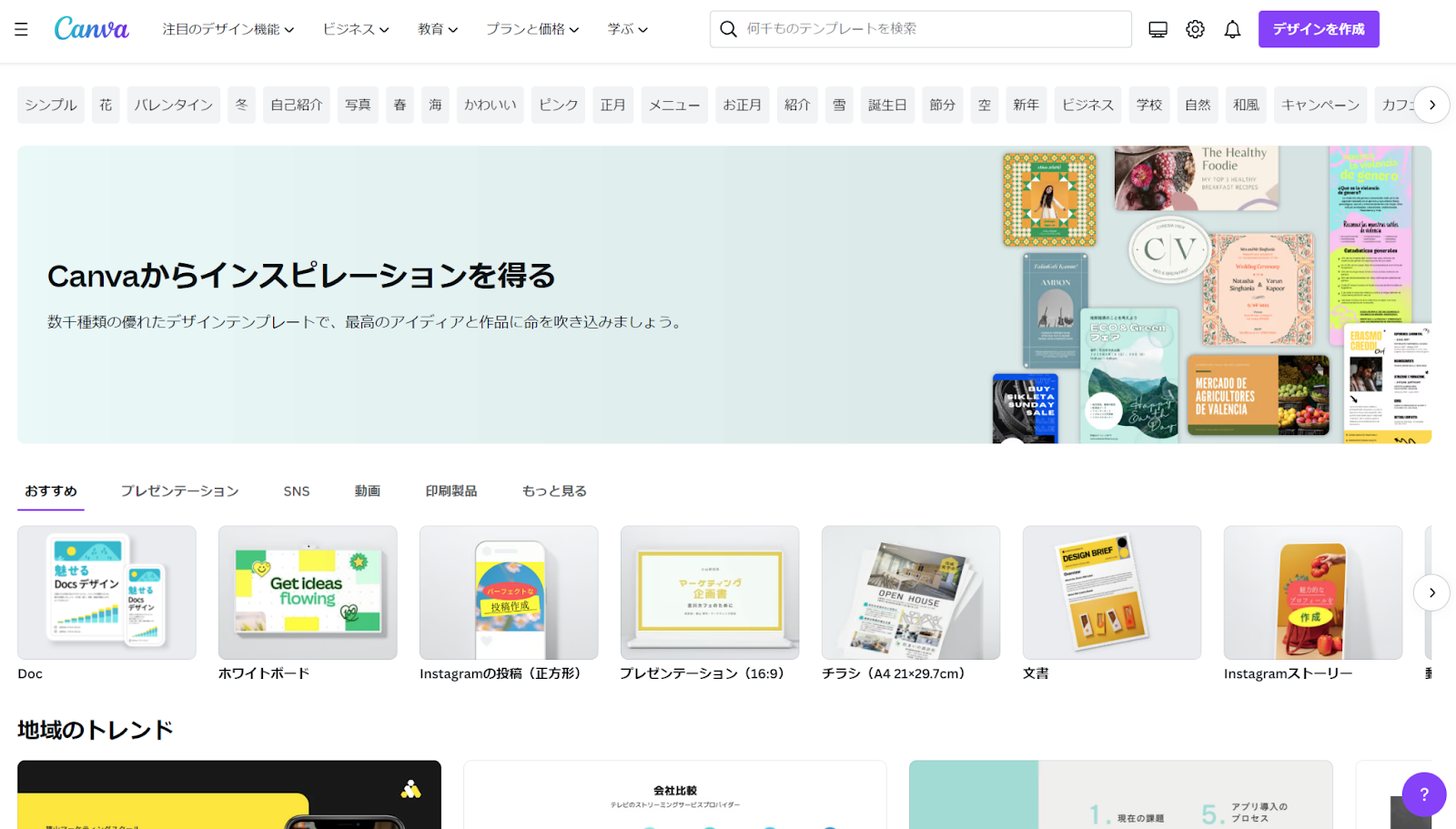Expand the 注目のデザイン機能 dropdown
1456x829 pixels.
[x=227, y=29]
